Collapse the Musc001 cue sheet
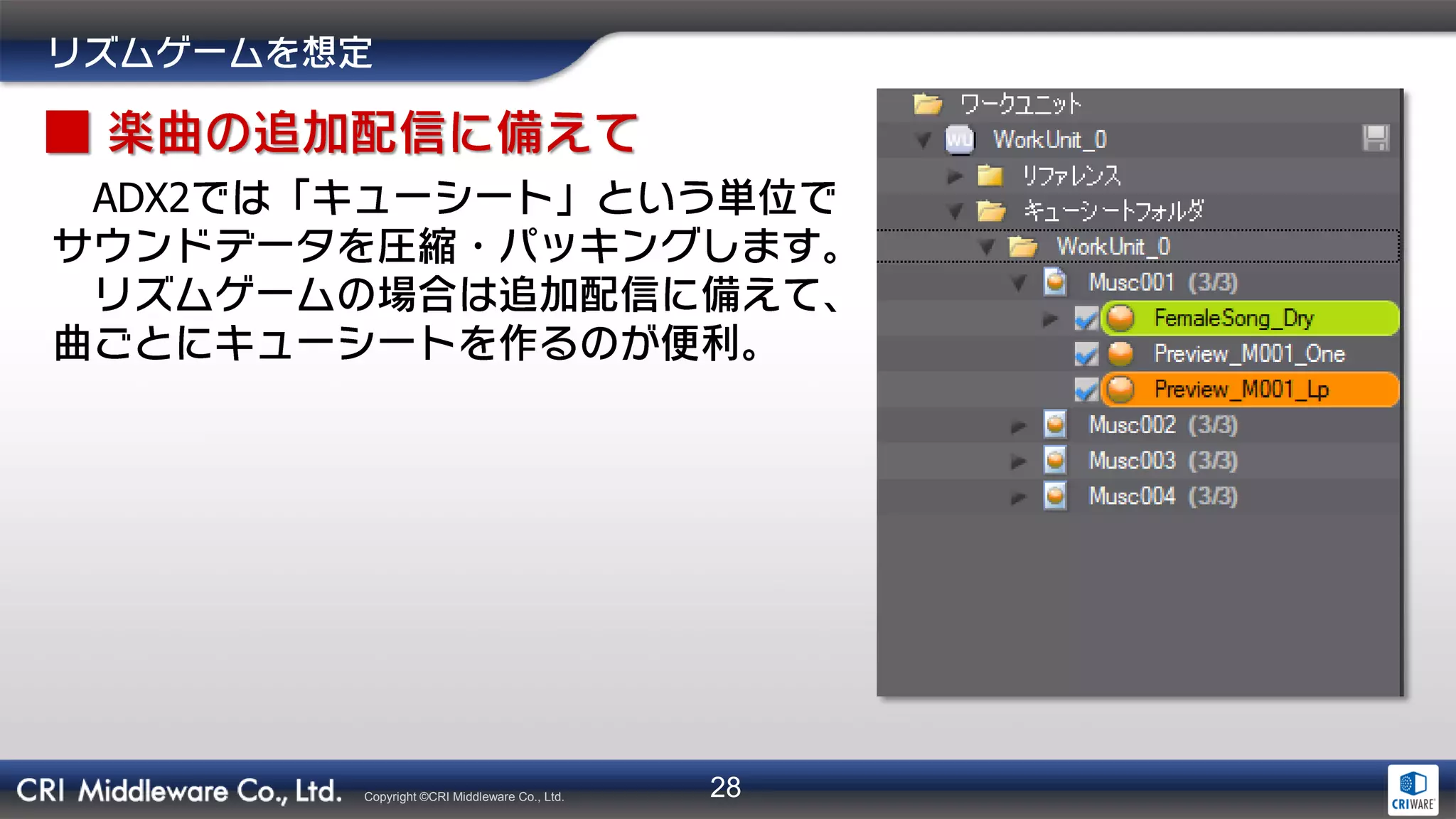The height and width of the screenshot is (819, 1456). point(1019,283)
